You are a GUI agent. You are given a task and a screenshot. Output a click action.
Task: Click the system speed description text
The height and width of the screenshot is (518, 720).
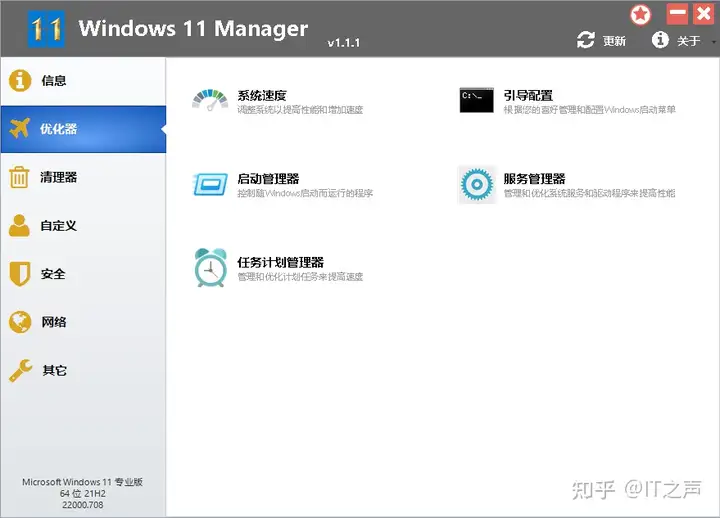300,110
